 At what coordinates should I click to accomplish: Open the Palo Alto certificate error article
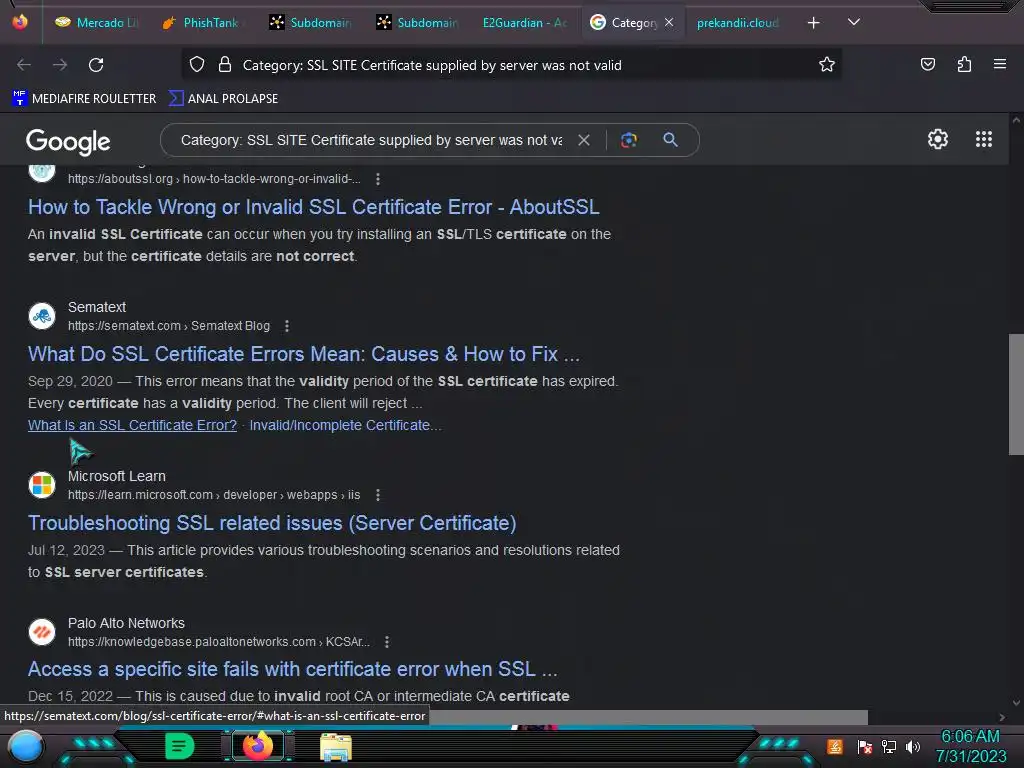tap(293, 669)
